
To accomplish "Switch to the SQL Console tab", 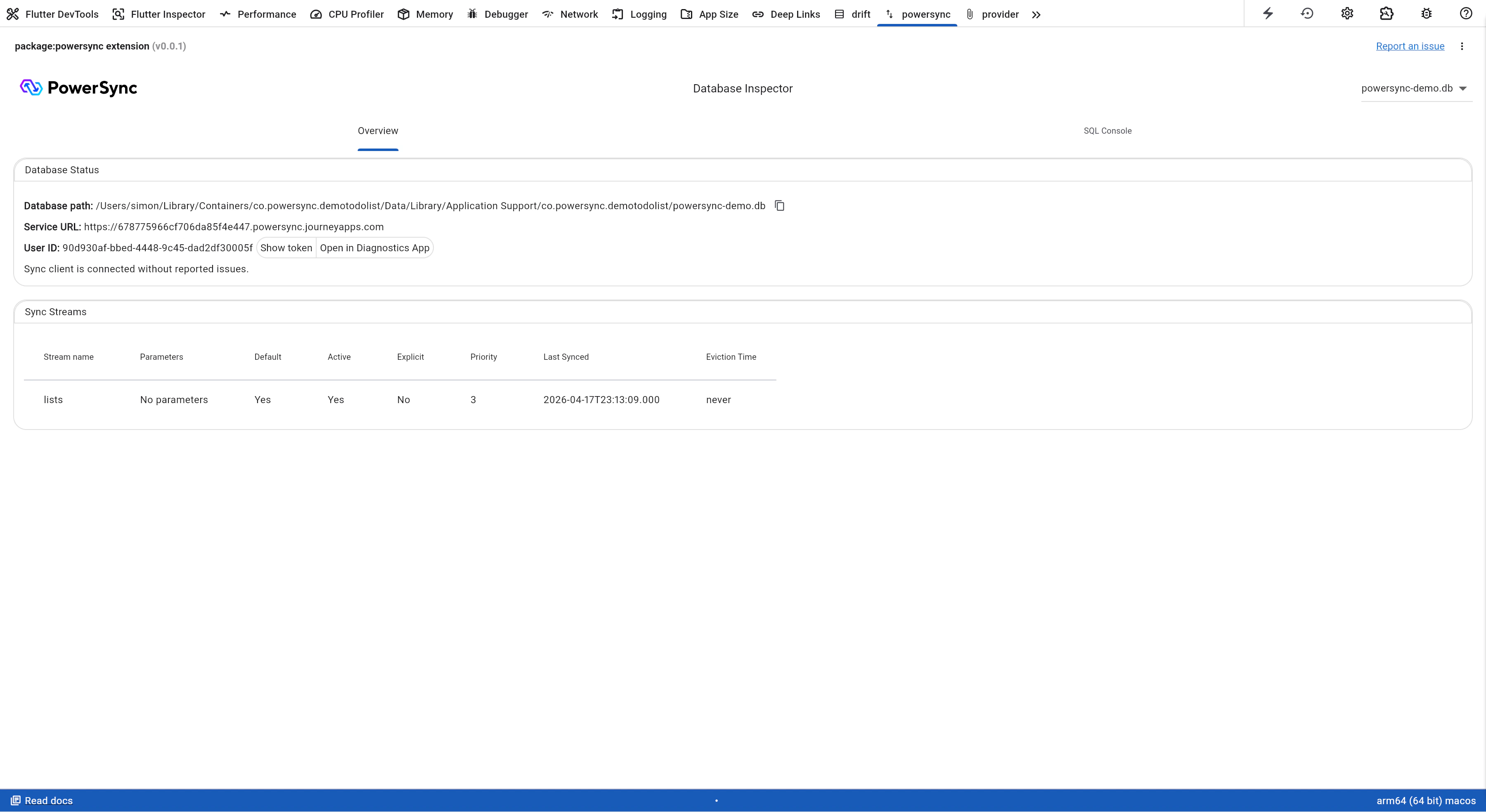I will (x=1107, y=131).
